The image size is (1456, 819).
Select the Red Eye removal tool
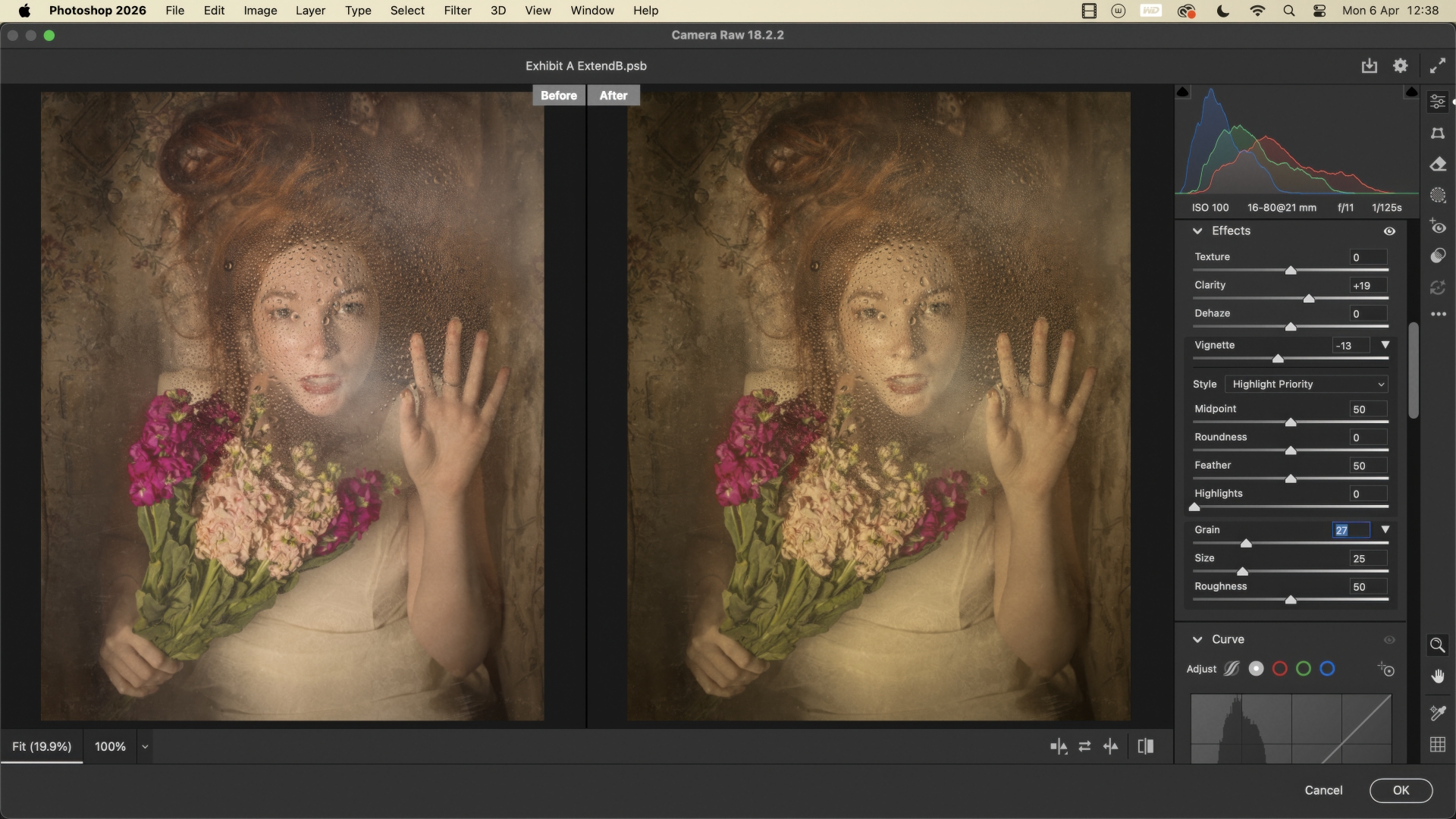pyautogui.click(x=1438, y=227)
